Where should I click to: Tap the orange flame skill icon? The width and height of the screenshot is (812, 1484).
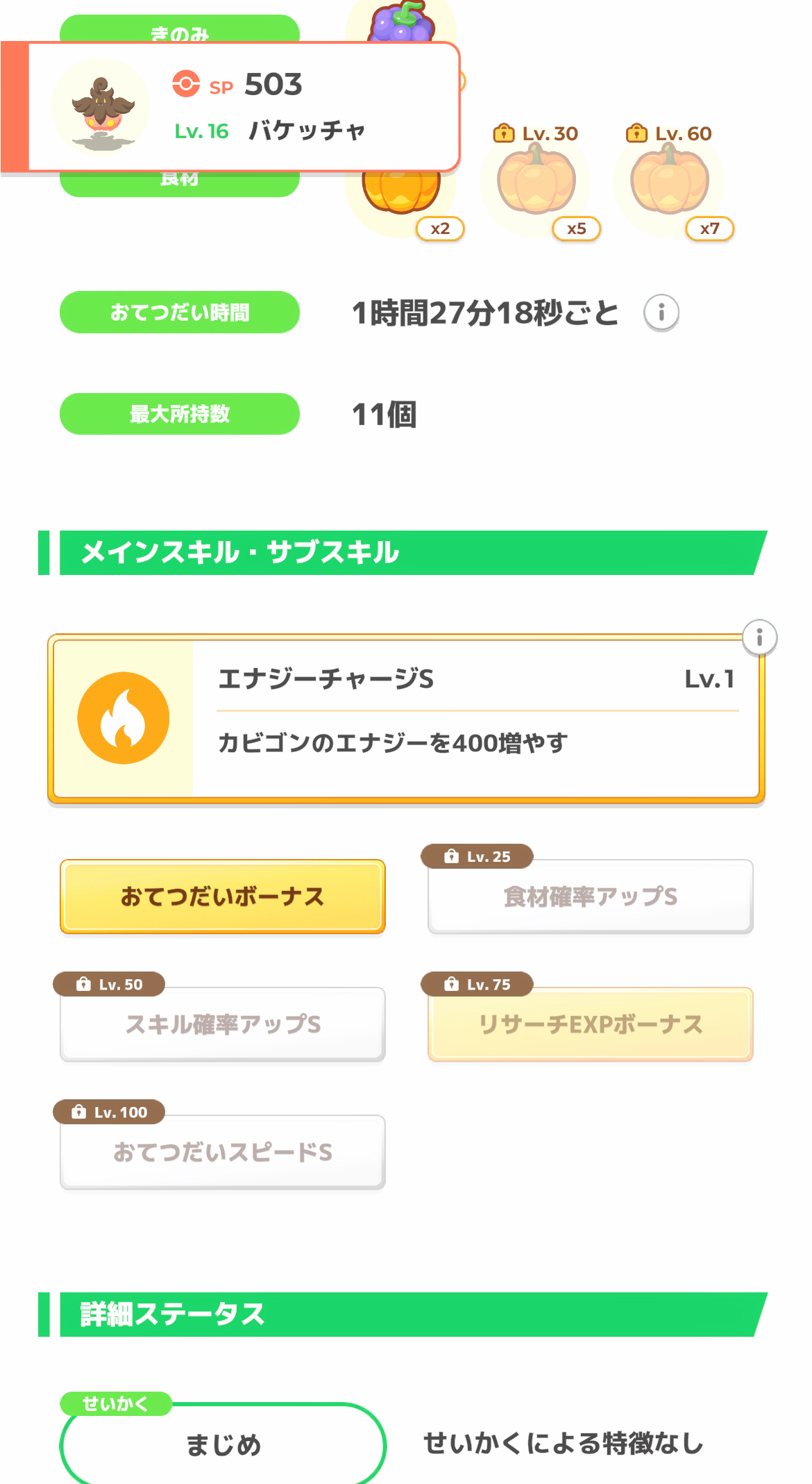[x=124, y=718]
